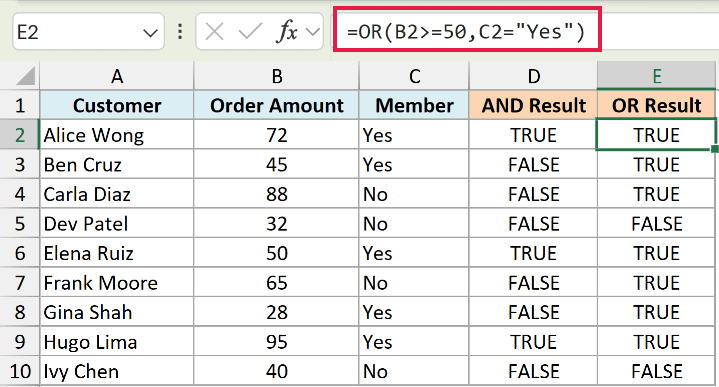Click order amount 45 cell
Image resolution: width=719 pixels, height=387 pixels.
tap(277, 164)
